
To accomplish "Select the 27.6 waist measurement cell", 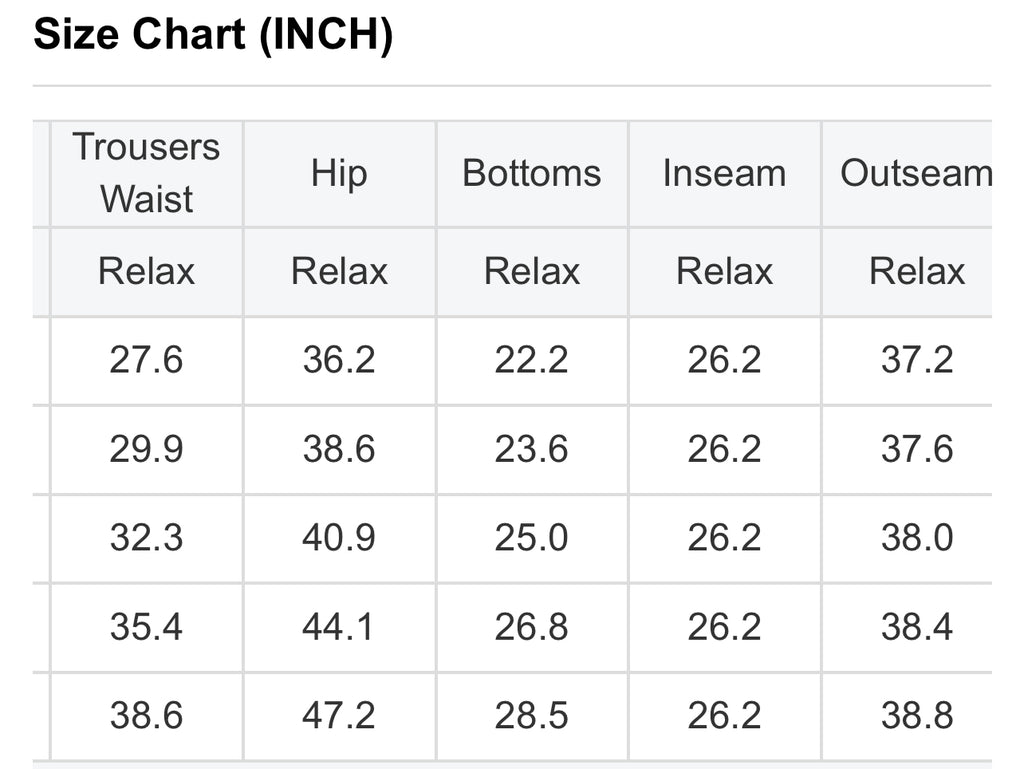I will pyautogui.click(x=146, y=360).
